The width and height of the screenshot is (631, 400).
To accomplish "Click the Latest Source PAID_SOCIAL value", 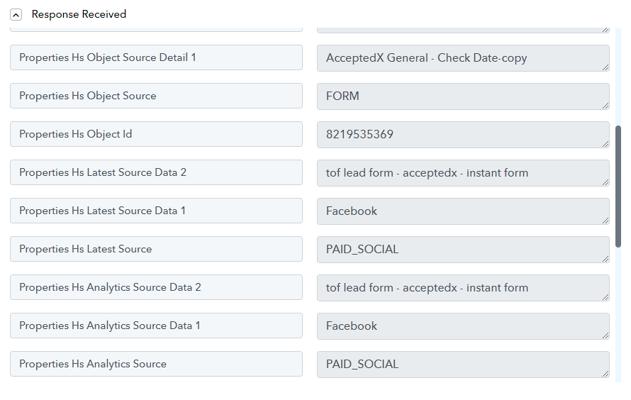I will pos(462,249).
